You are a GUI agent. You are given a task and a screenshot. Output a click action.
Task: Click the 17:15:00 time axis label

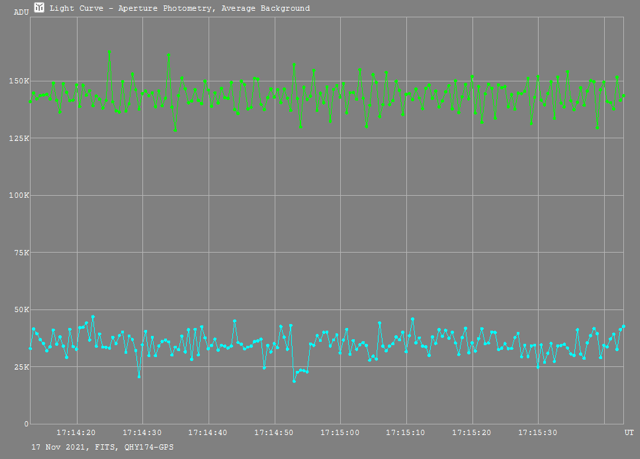pos(340,432)
